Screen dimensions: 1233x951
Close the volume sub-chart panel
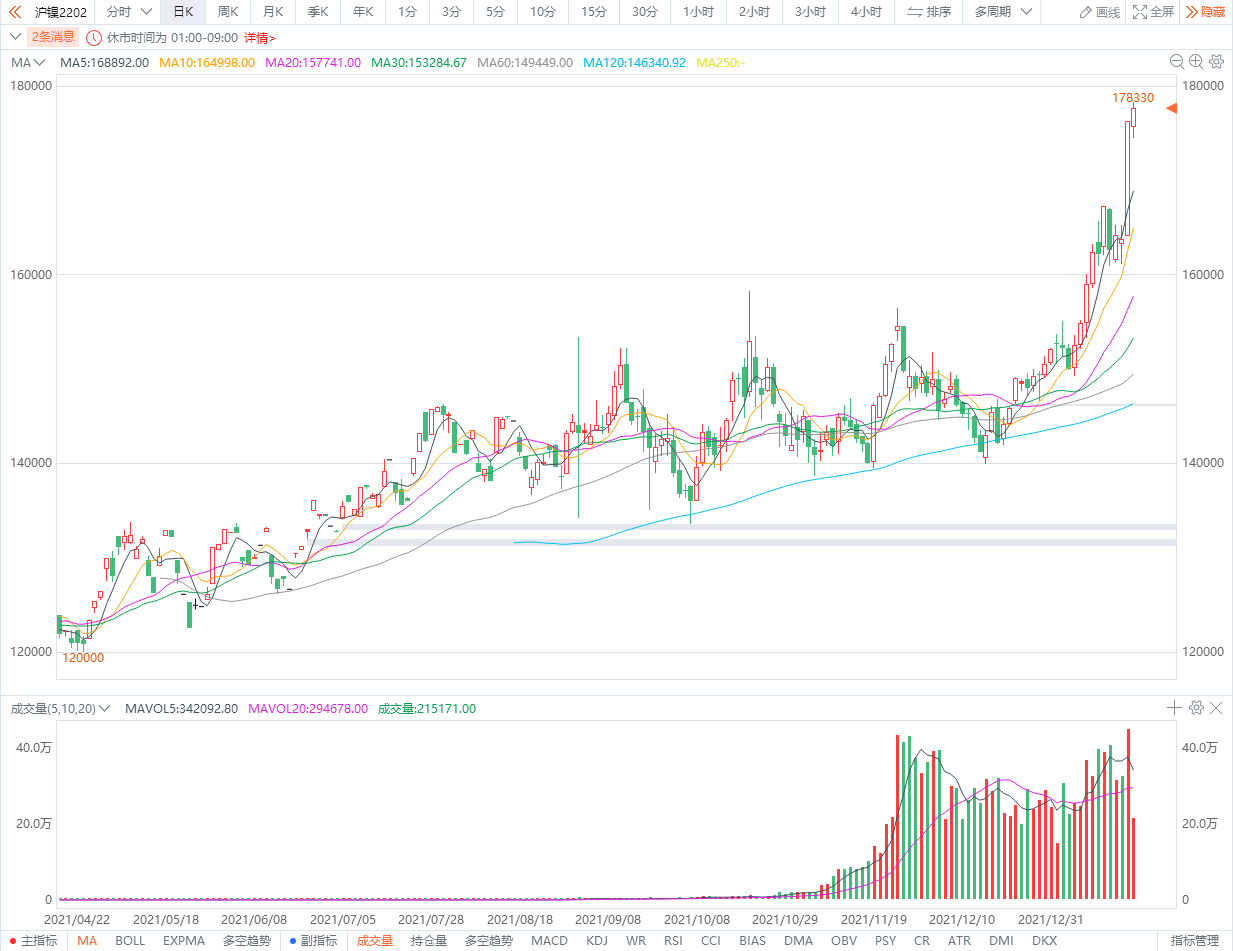1216,708
